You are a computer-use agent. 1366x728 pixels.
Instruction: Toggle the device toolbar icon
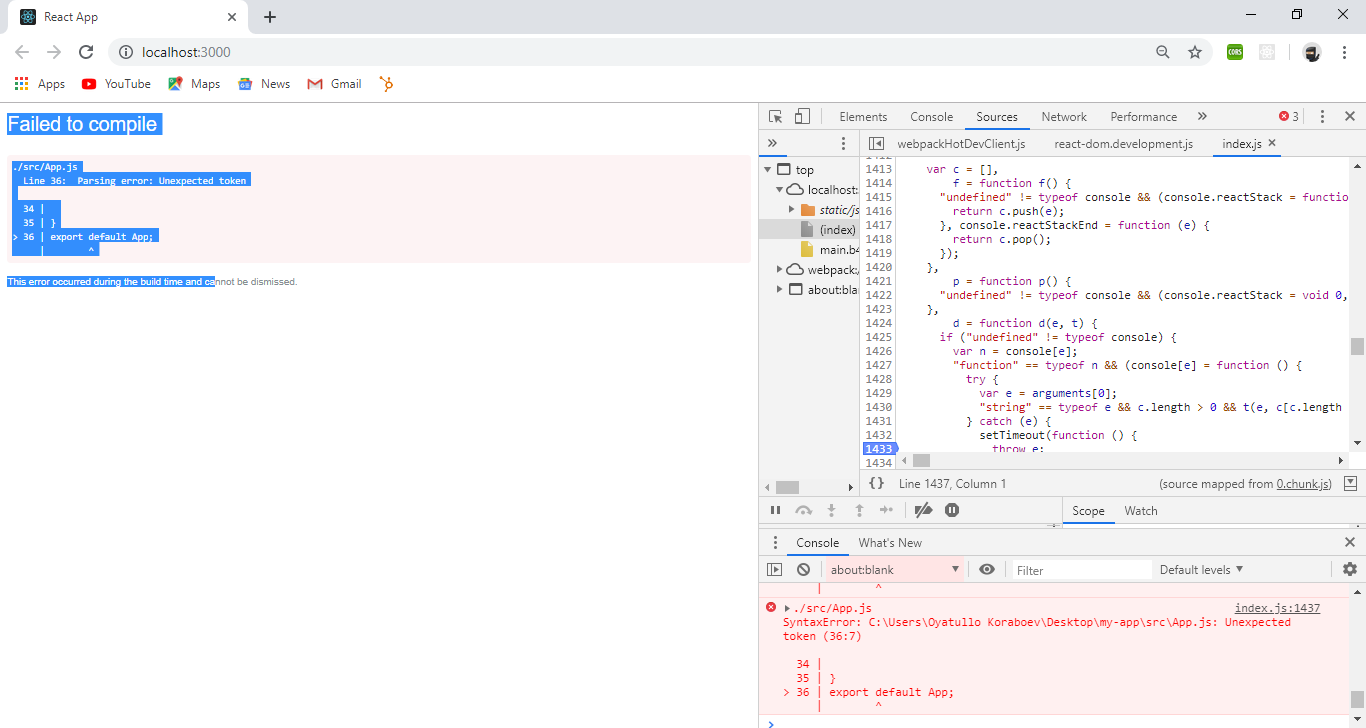pyautogui.click(x=802, y=117)
